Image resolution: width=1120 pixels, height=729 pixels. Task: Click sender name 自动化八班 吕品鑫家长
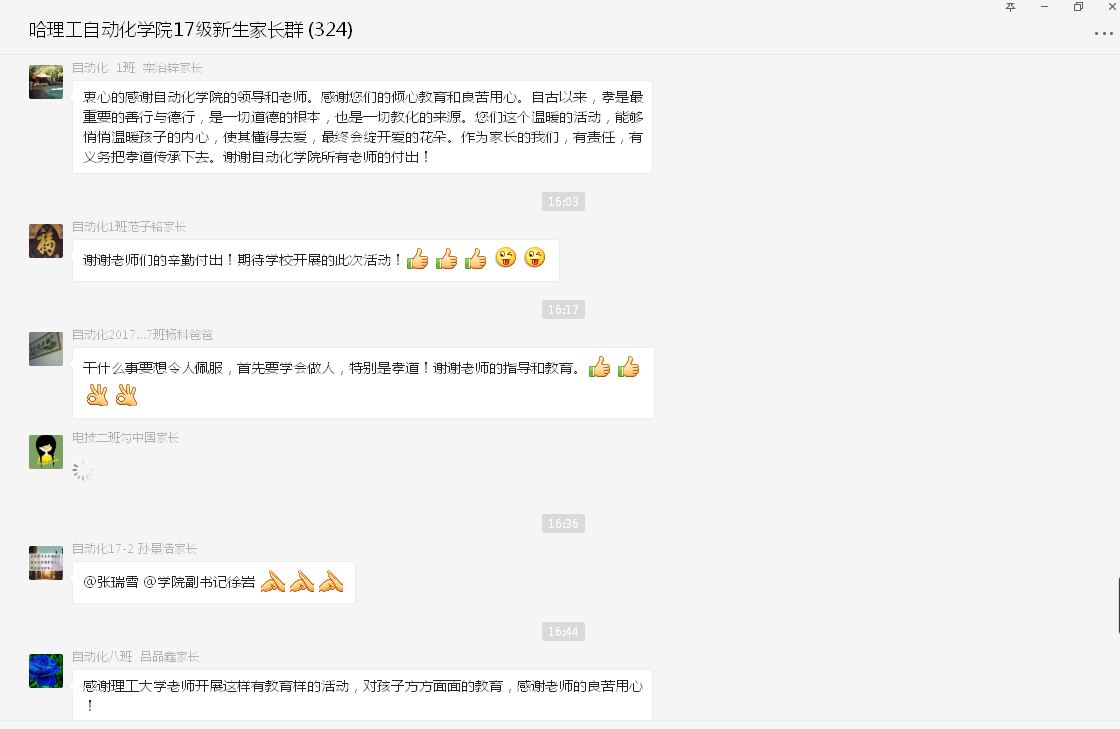(x=135, y=656)
